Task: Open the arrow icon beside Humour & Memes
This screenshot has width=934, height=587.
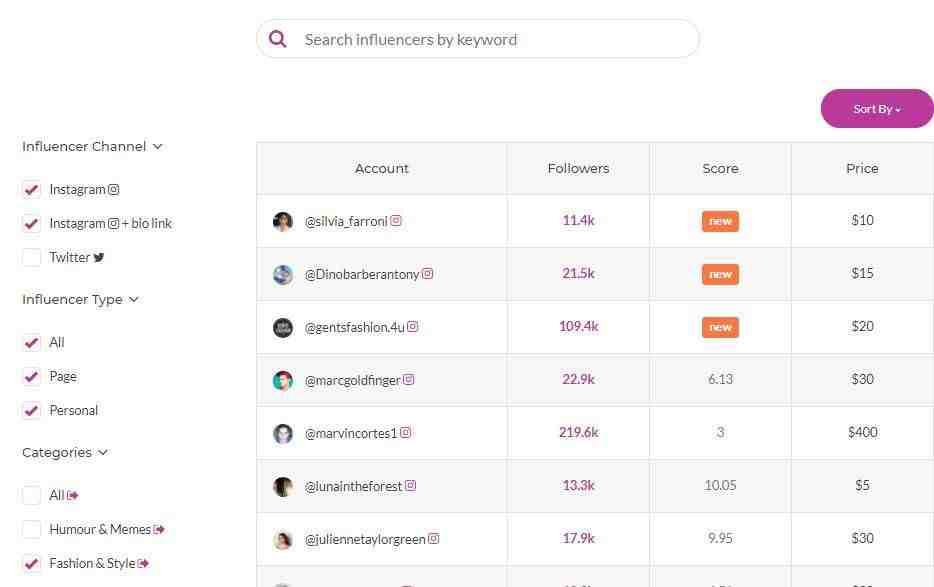Action: click(x=159, y=529)
